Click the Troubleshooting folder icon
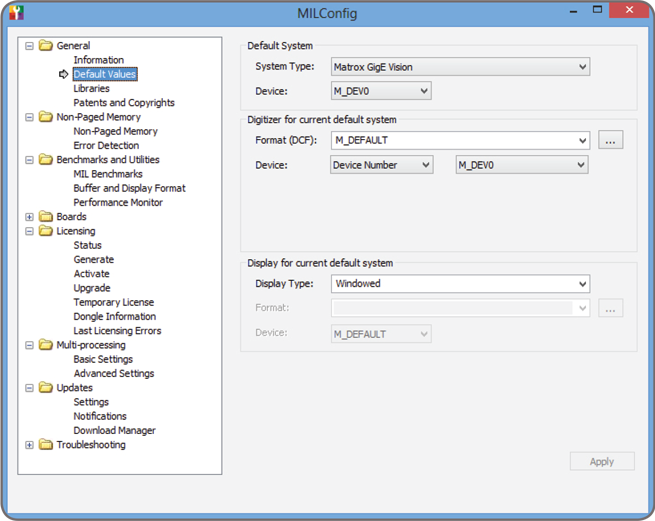 click(x=46, y=445)
